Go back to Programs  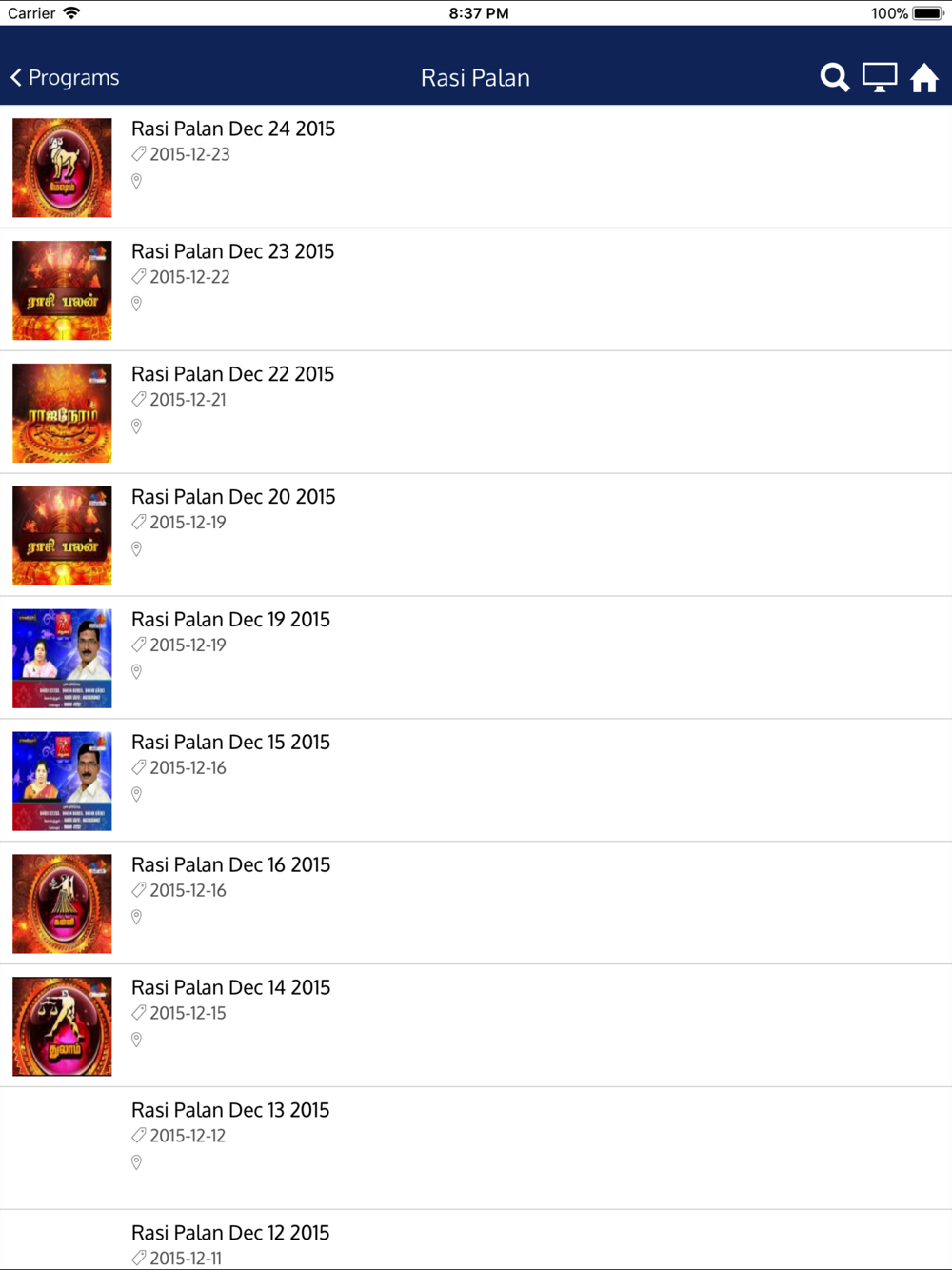pos(65,77)
